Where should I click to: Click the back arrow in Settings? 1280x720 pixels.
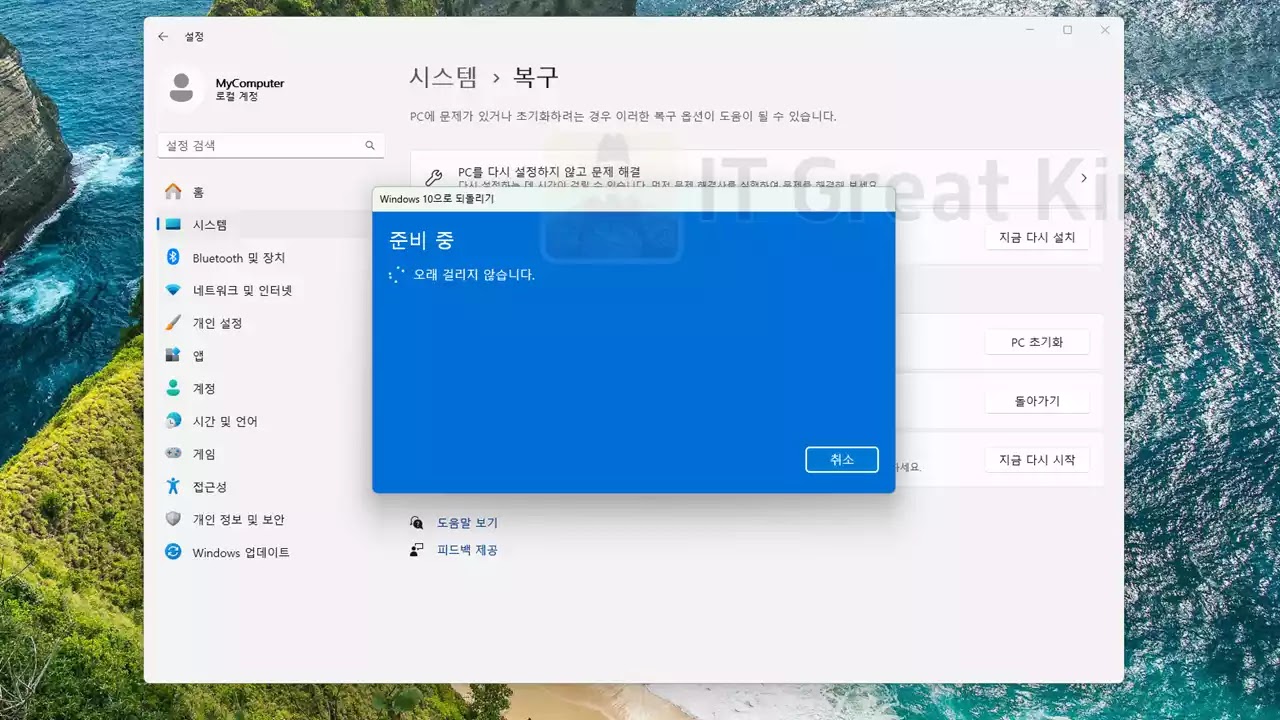(163, 36)
